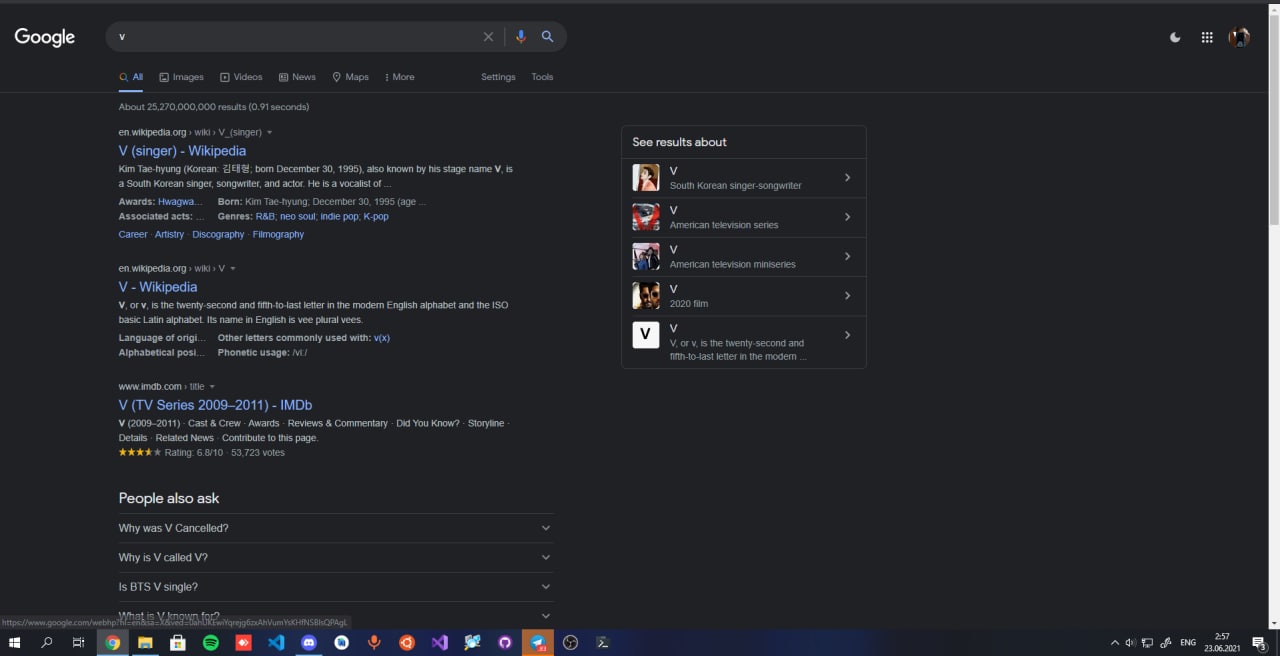This screenshot has height=656, width=1280.
Task: Select the V letter entry in side panel
Action: pyautogui.click(x=743, y=342)
